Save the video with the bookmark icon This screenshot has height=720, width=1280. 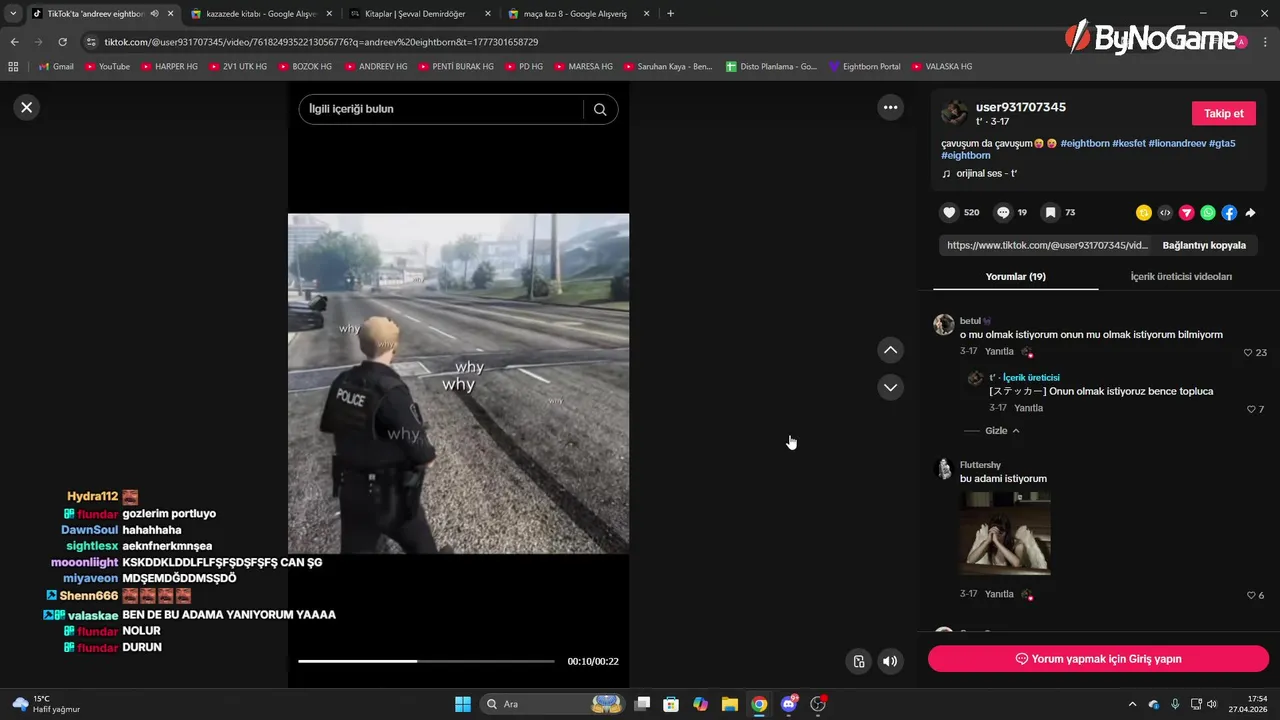[x=1050, y=212]
